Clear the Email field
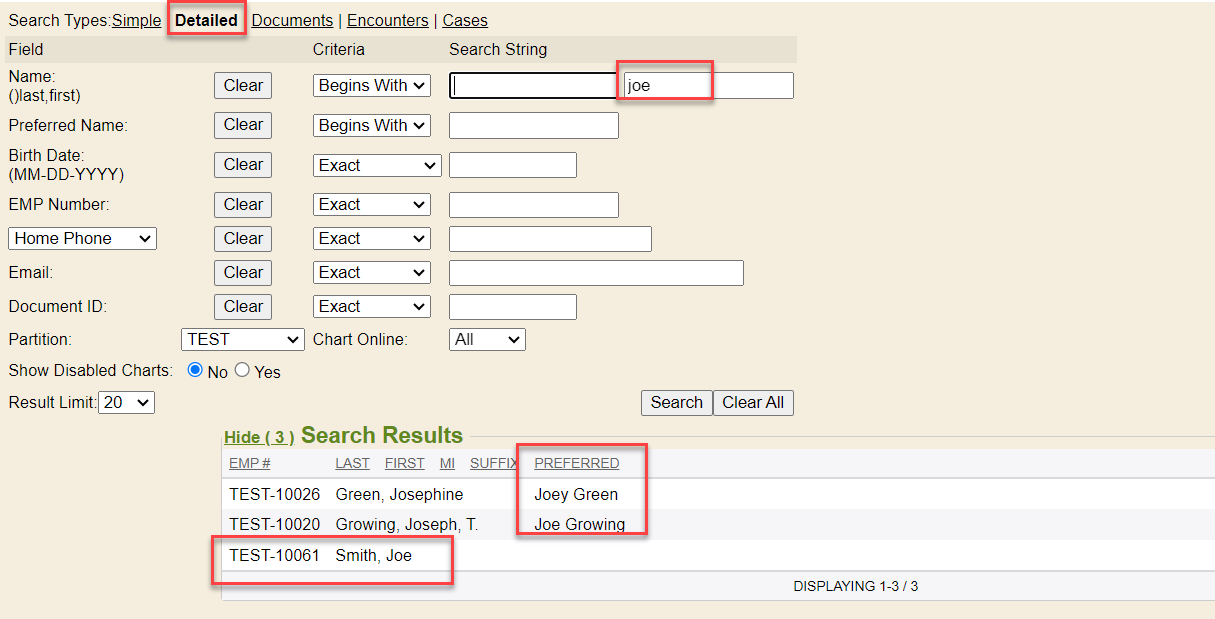This screenshot has width=1215, height=619. pyautogui.click(x=243, y=273)
